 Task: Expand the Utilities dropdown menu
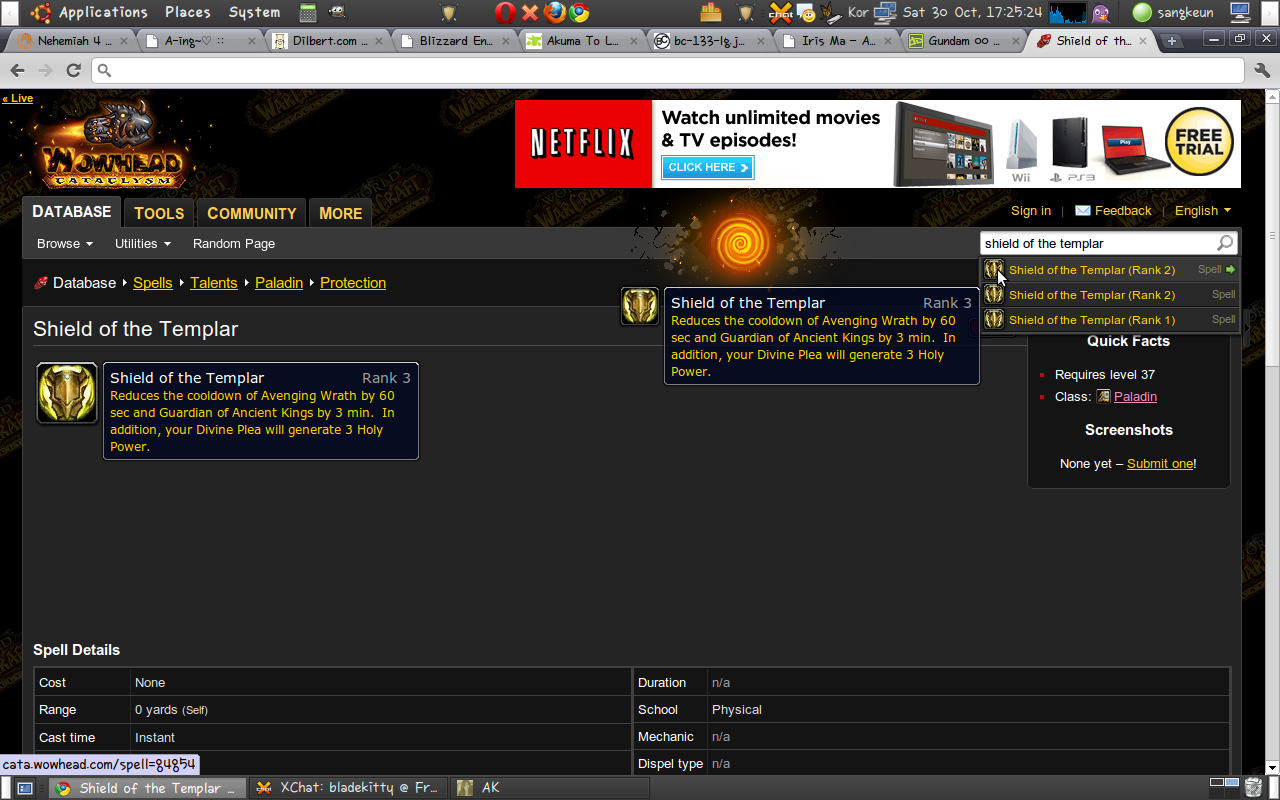(x=142, y=244)
